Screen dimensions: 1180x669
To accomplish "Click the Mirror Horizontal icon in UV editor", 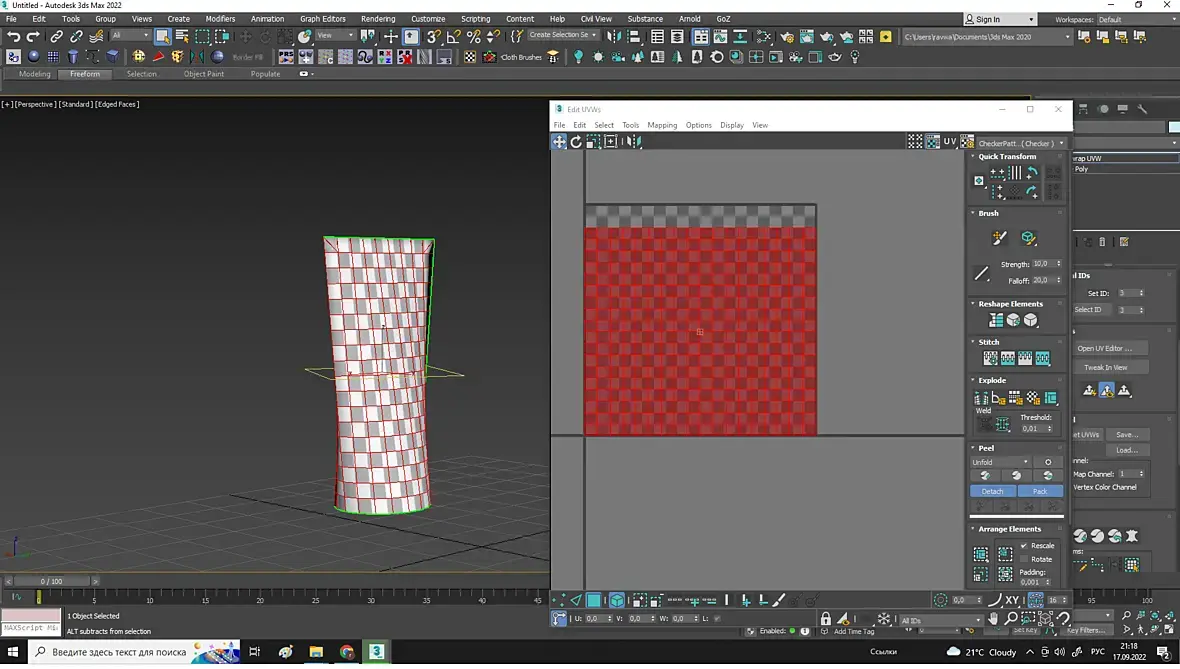I will click(x=634, y=142).
